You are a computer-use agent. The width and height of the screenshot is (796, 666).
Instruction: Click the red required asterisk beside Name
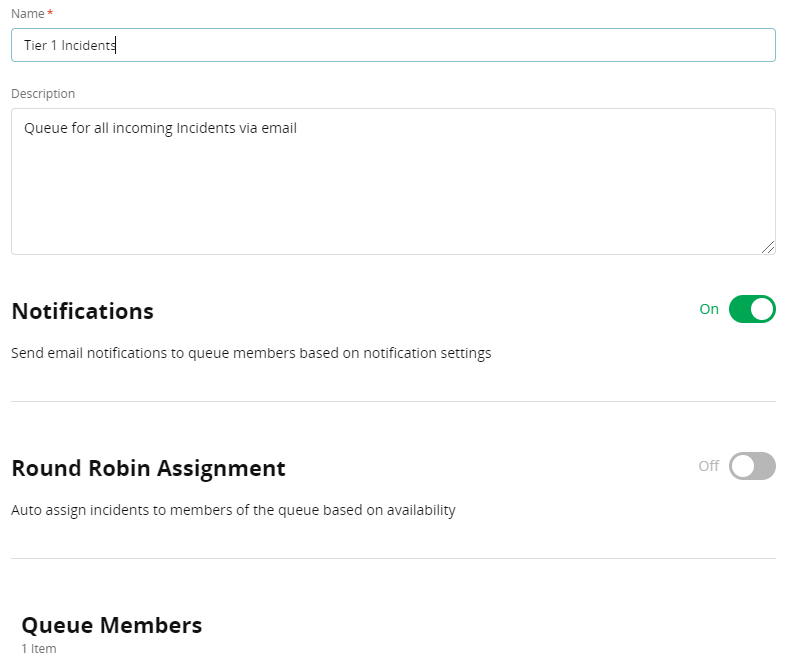pyautogui.click(x=50, y=13)
